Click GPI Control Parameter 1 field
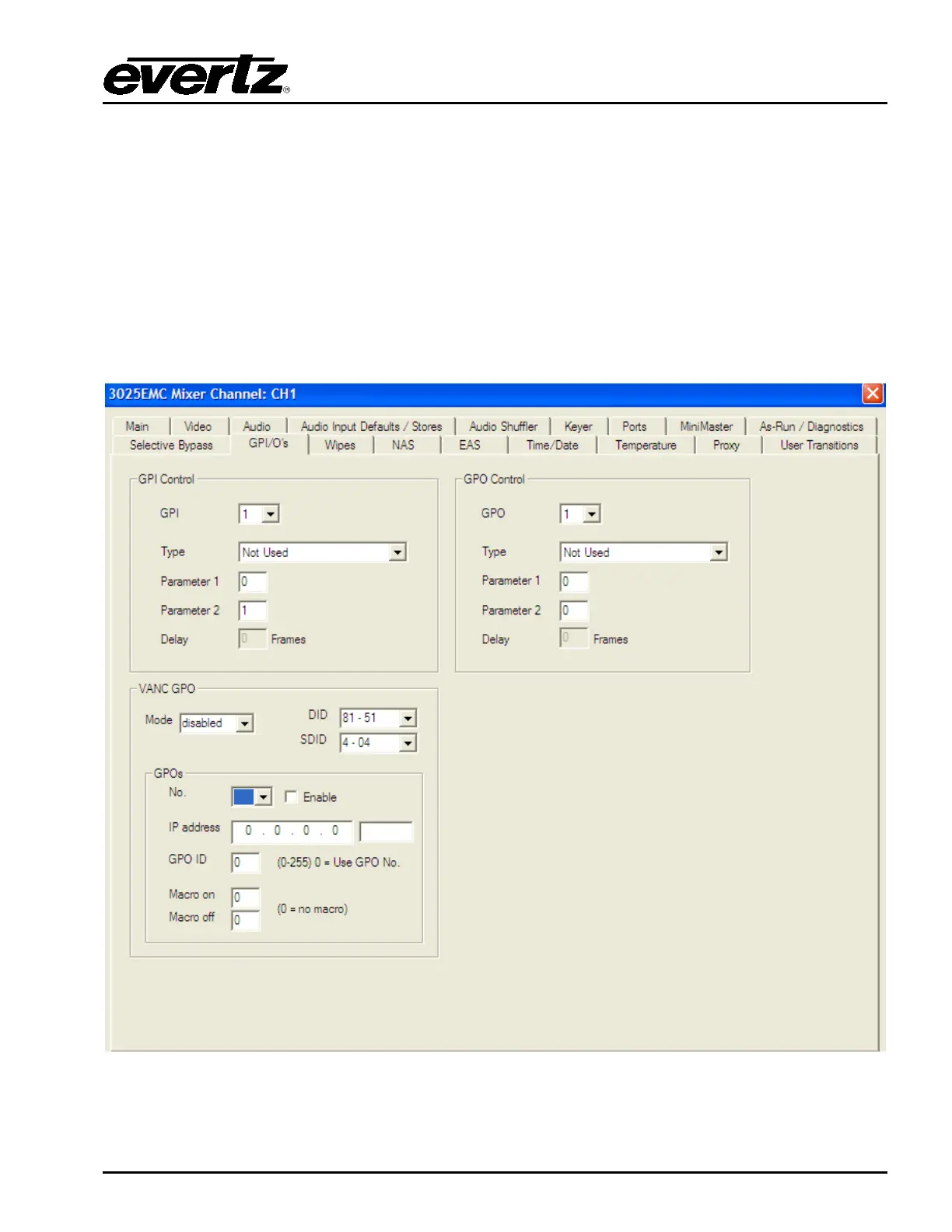Image resolution: width=952 pixels, height=1232 pixels. coord(253,582)
